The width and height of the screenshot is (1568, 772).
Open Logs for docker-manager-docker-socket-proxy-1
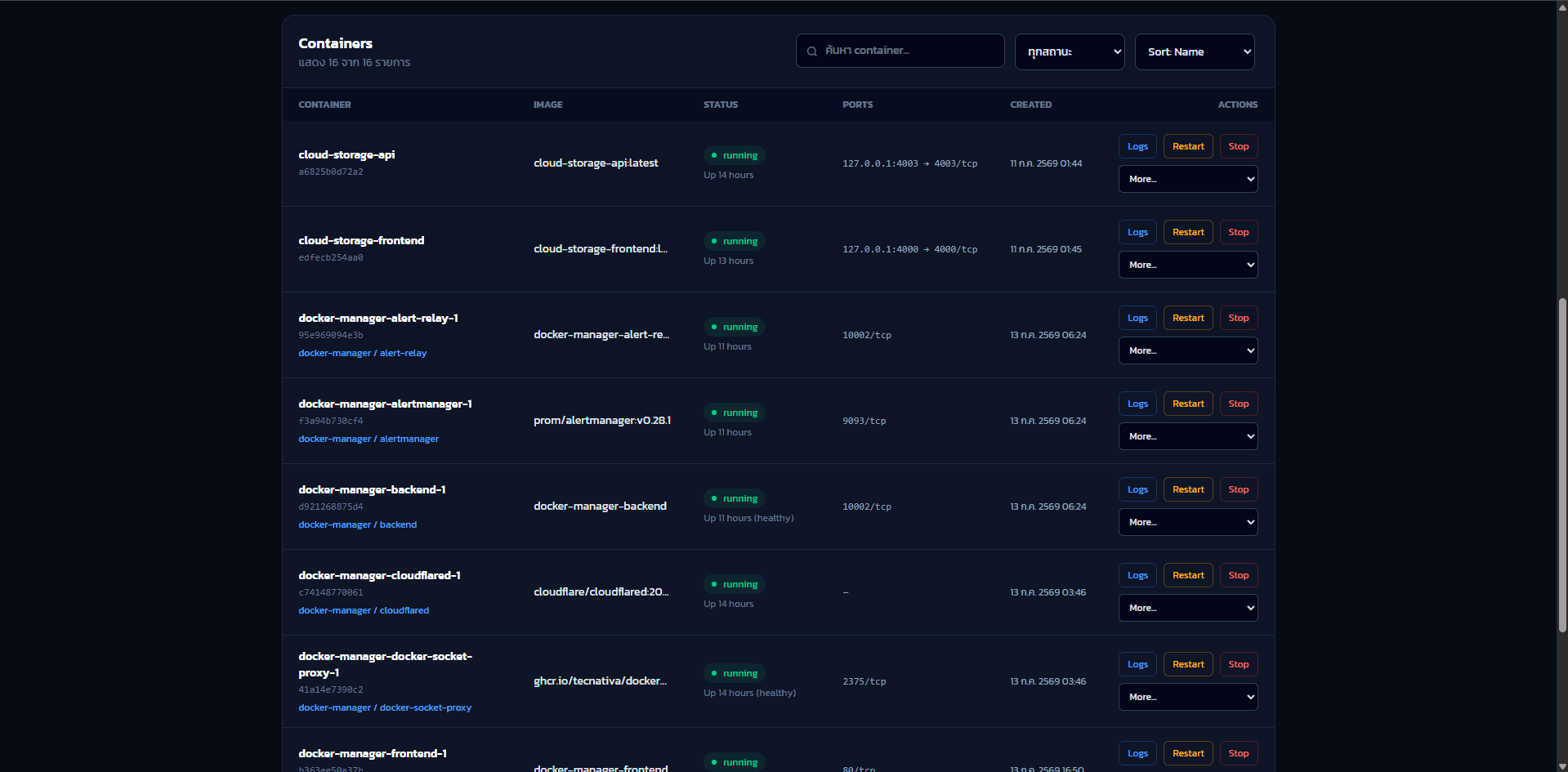(1137, 664)
